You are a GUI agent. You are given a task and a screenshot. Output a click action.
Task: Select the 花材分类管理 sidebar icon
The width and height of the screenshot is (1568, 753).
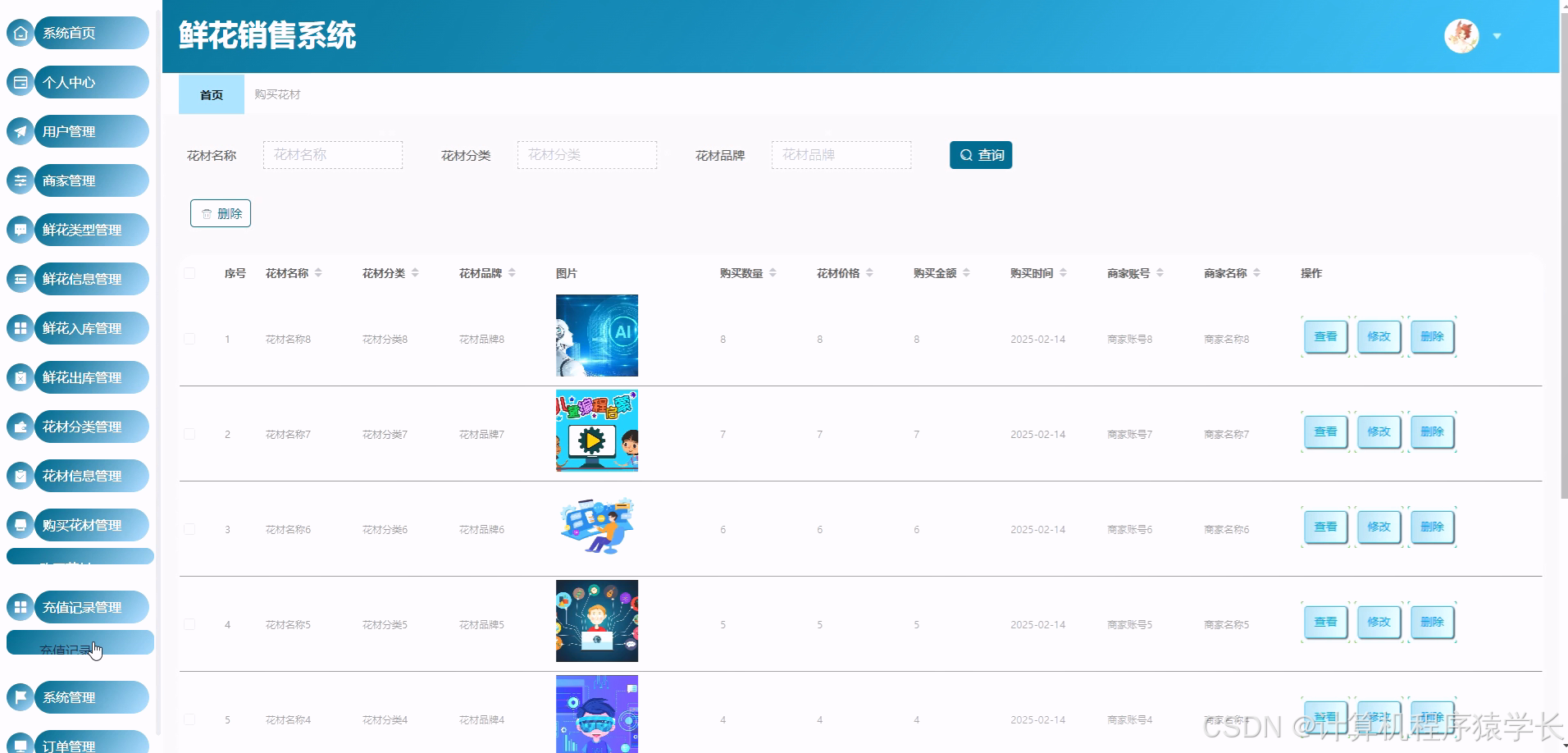pyautogui.click(x=20, y=427)
